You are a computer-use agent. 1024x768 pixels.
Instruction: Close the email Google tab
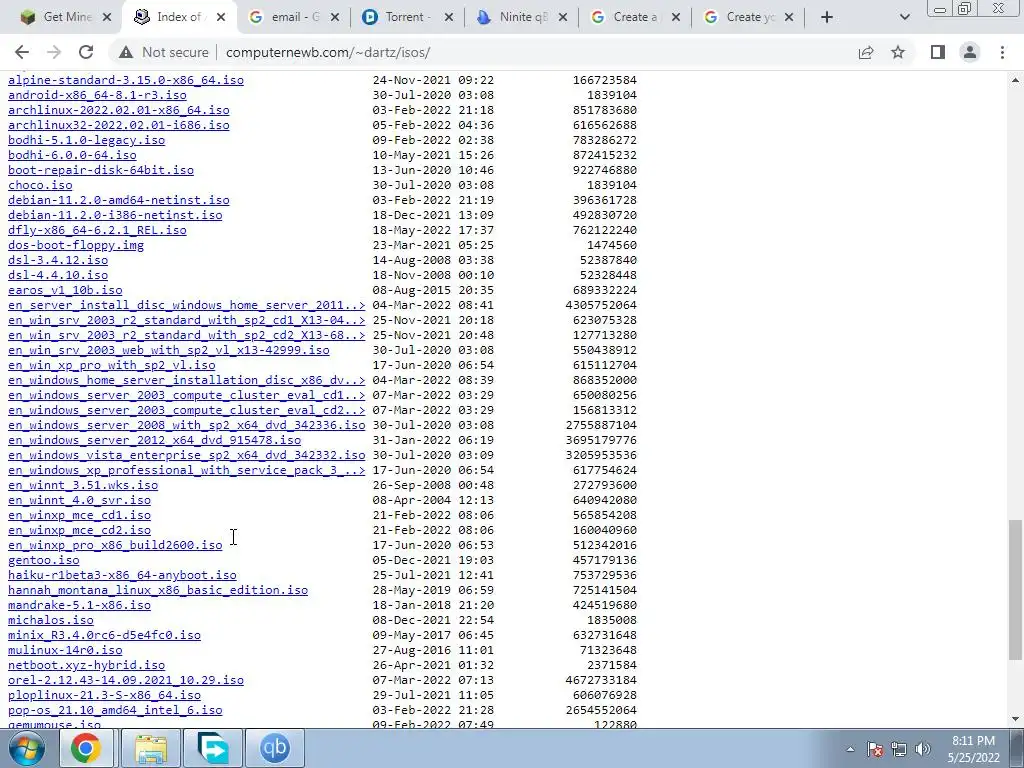tap(335, 17)
